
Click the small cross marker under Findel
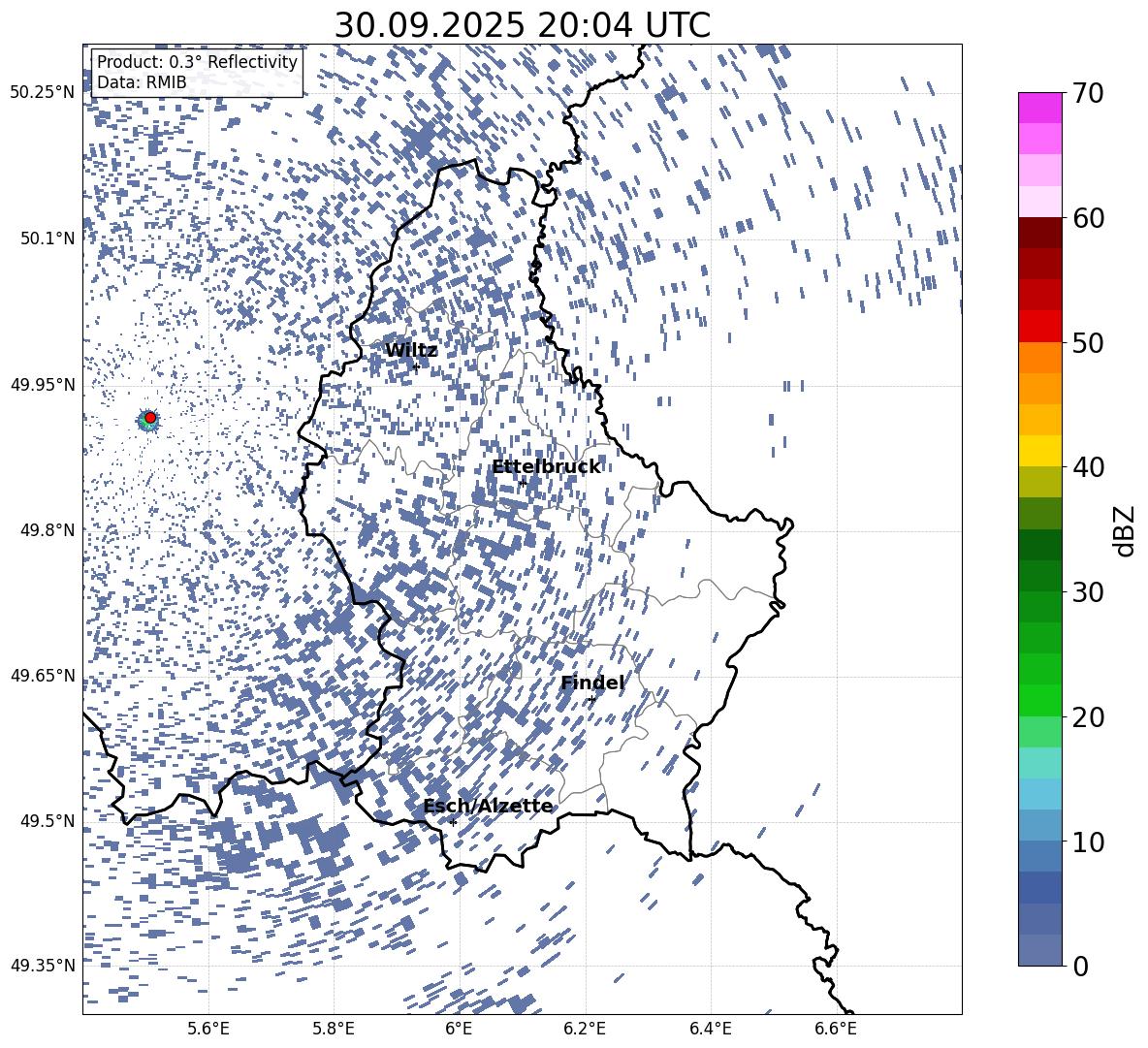click(x=591, y=700)
